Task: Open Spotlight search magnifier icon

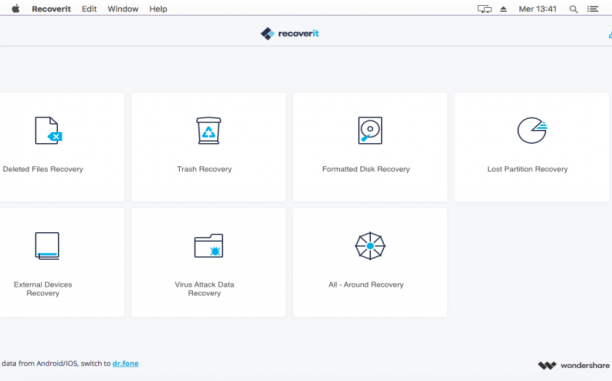Action: [573, 9]
